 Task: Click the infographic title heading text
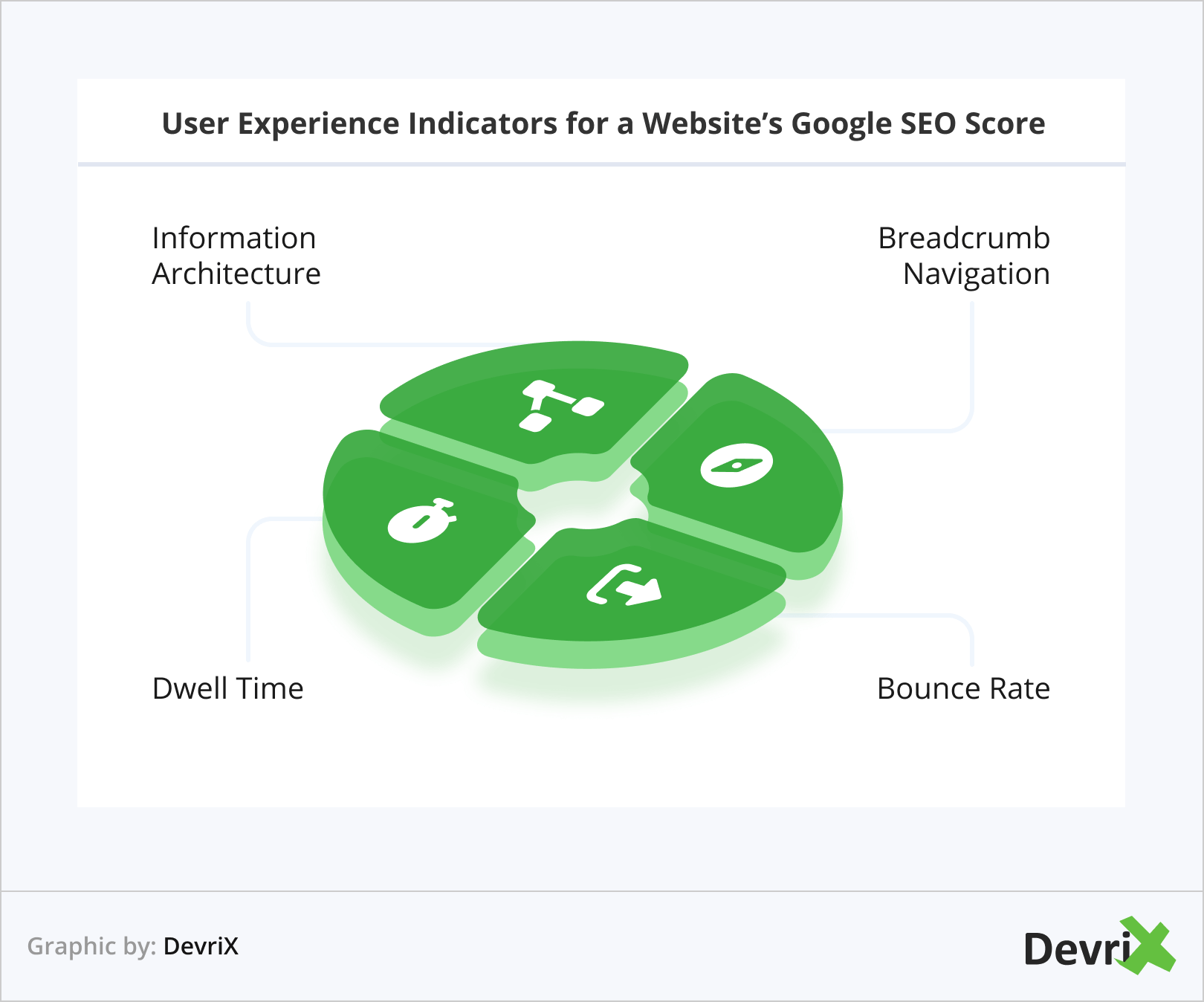603,123
